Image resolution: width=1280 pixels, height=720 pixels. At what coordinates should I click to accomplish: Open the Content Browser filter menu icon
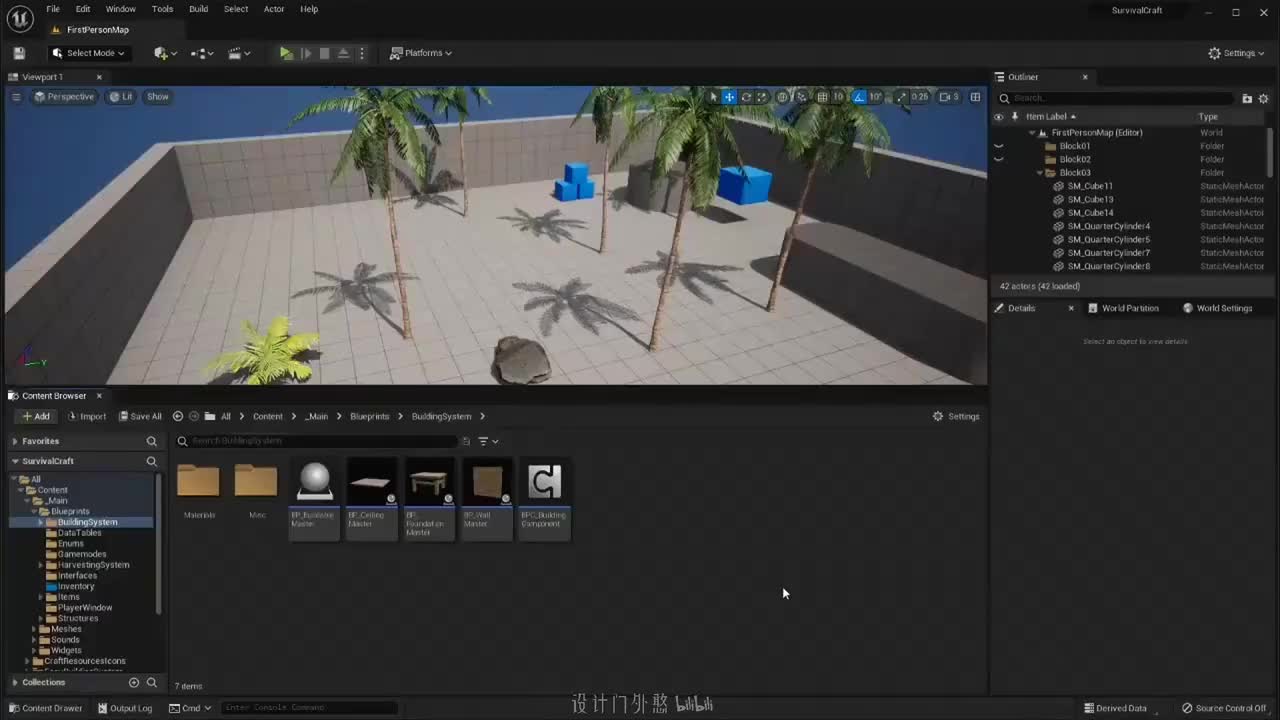[x=488, y=441]
